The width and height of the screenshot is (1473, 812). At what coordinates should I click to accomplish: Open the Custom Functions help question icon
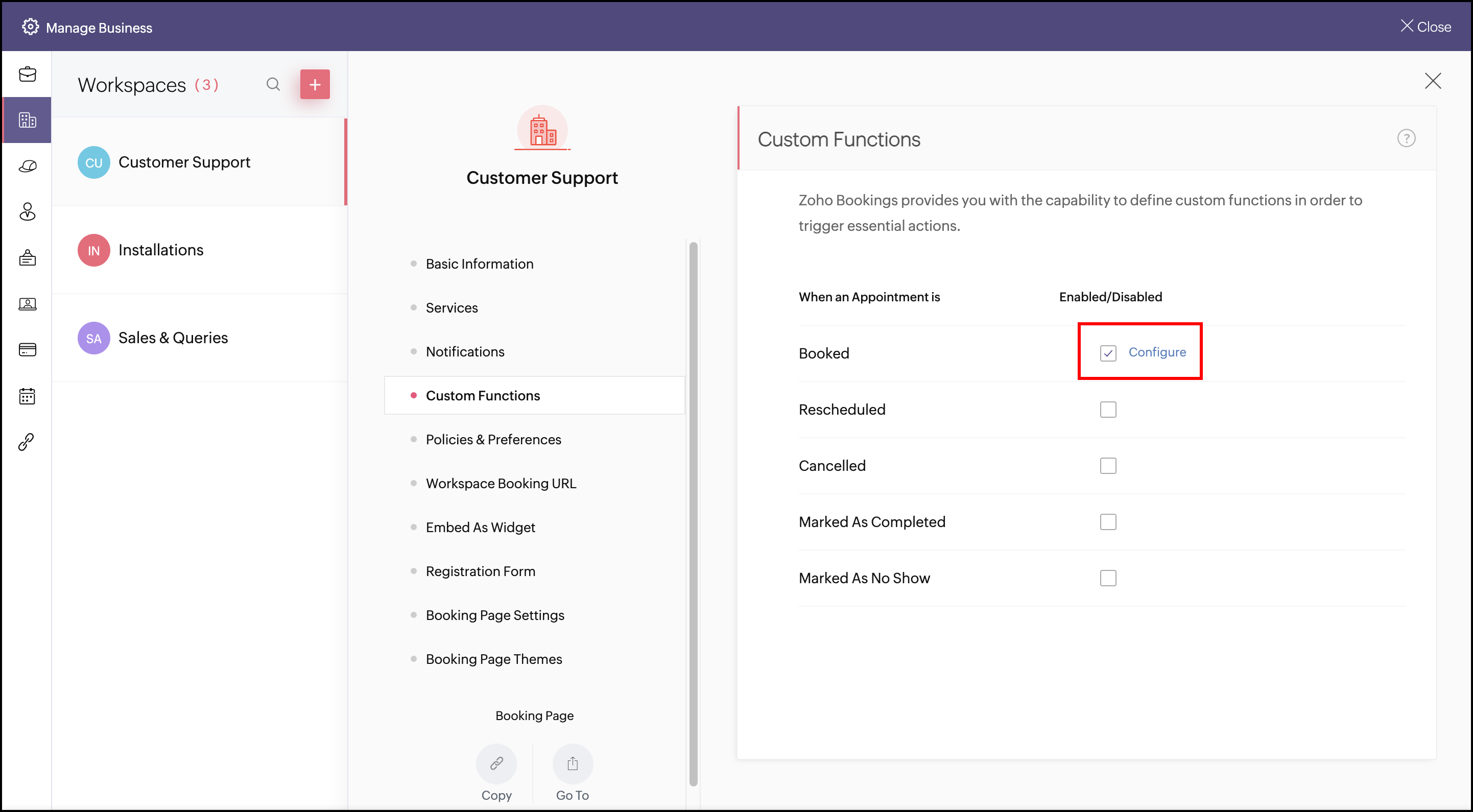click(x=1406, y=138)
